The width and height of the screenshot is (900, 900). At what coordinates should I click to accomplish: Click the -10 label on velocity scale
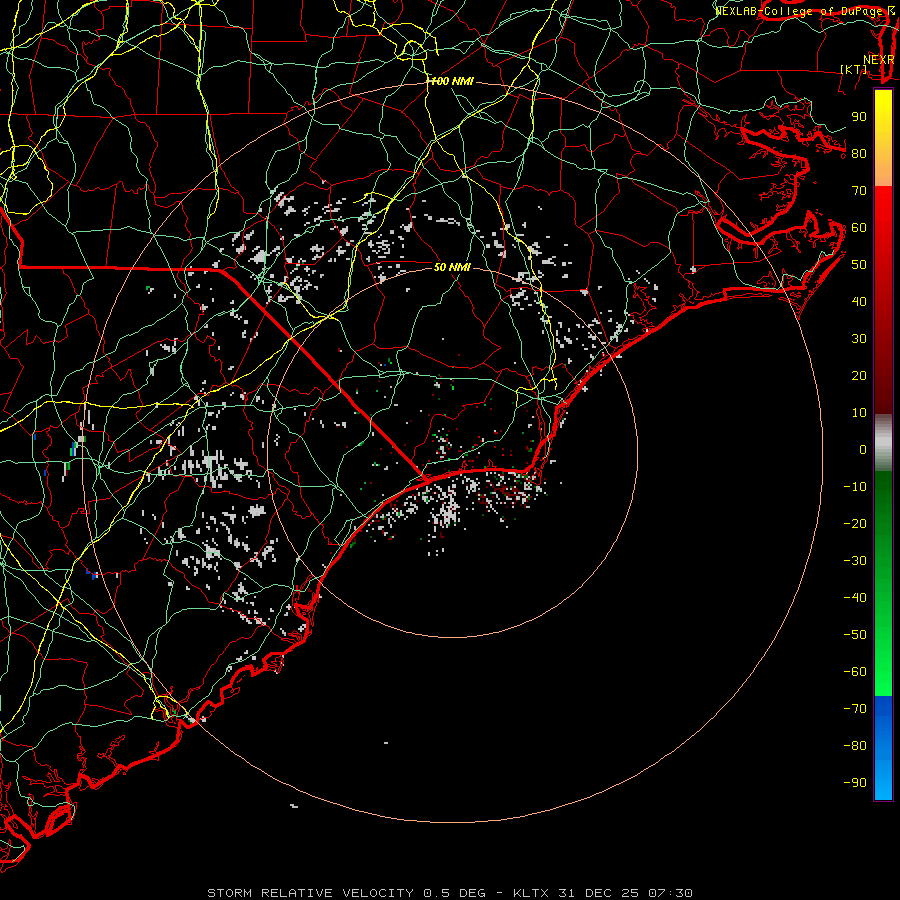855,487
